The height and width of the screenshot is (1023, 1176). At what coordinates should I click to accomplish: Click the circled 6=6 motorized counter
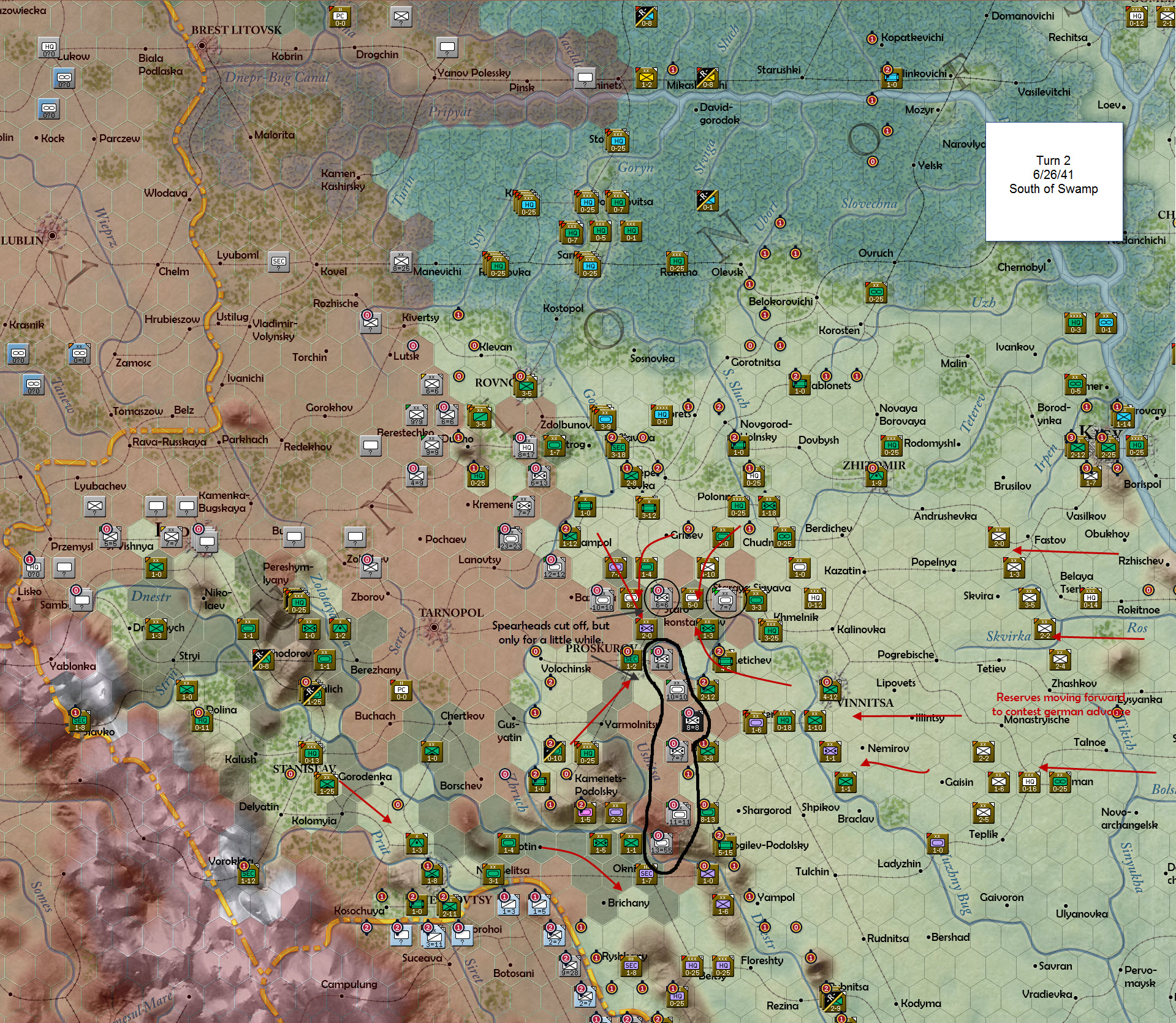tap(662, 598)
